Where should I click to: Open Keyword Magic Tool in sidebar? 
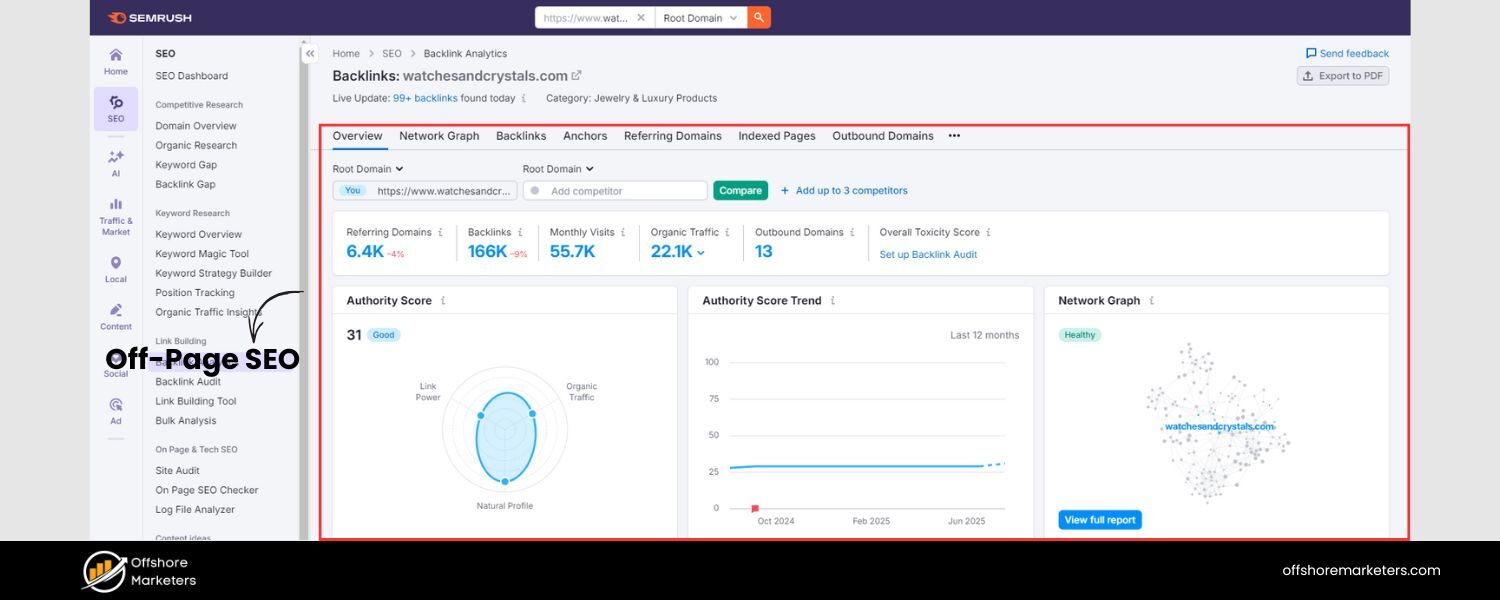point(202,254)
